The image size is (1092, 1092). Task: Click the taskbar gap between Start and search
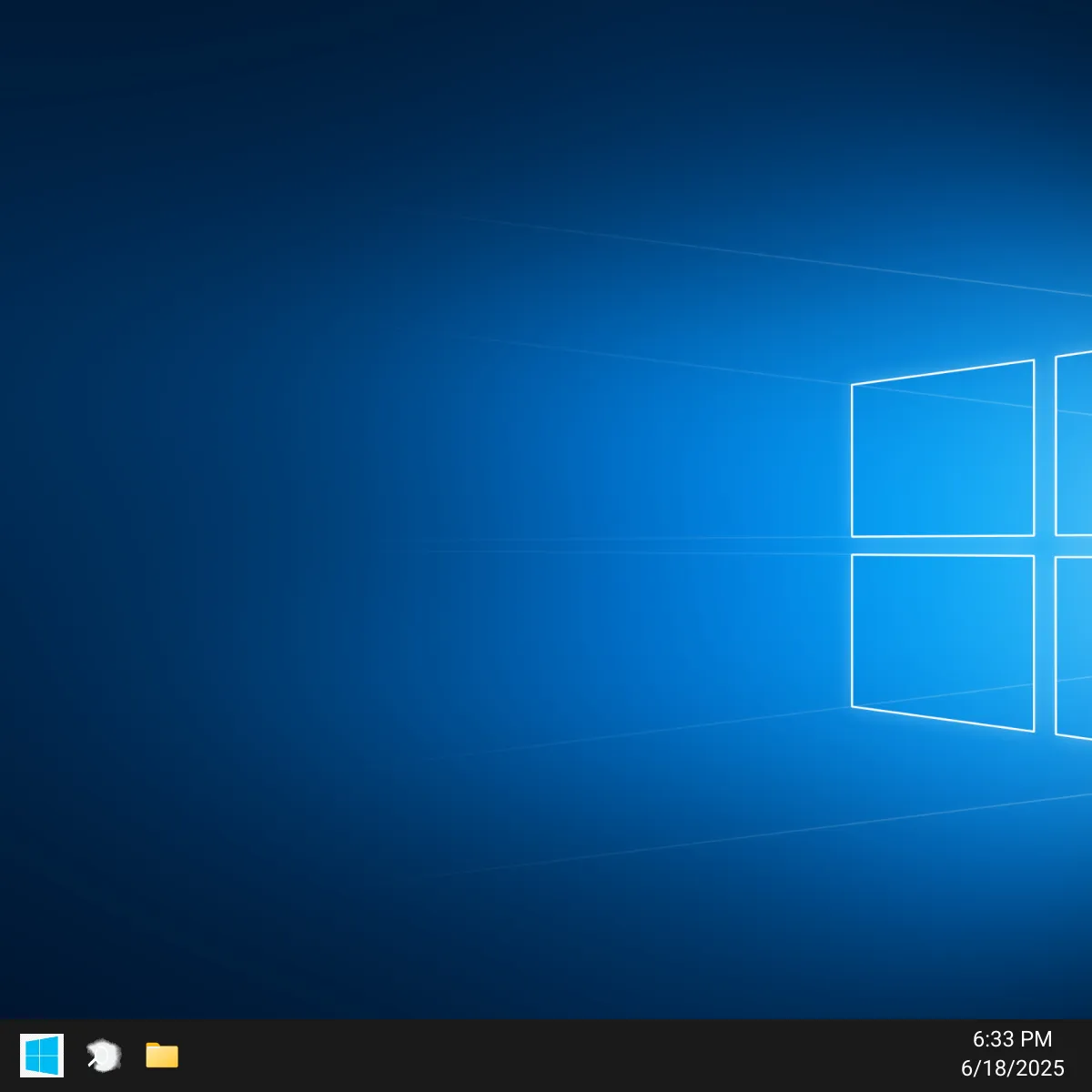(x=74, y=1056)
